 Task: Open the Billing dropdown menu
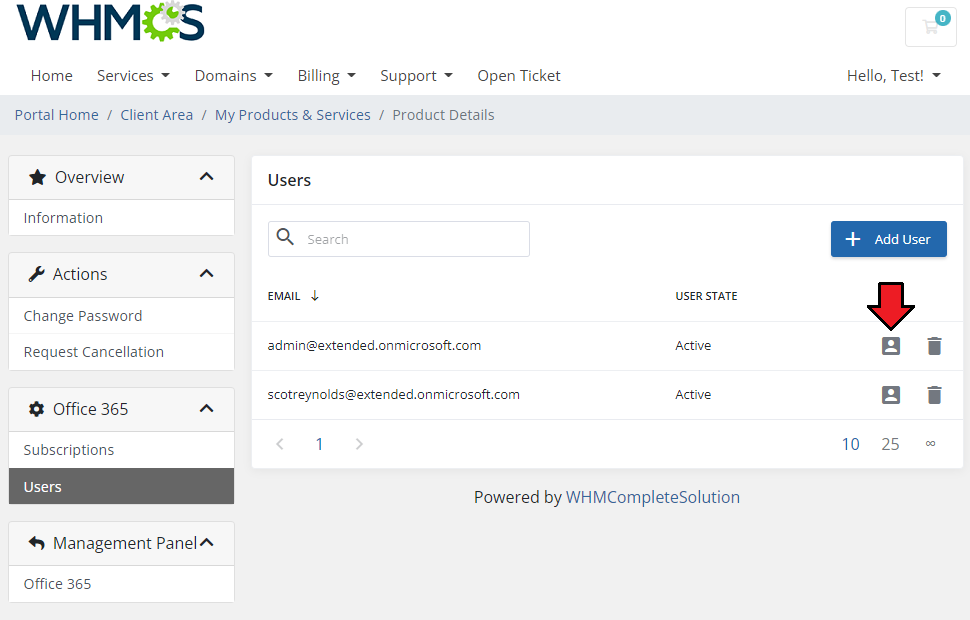[x=326, y=75]
